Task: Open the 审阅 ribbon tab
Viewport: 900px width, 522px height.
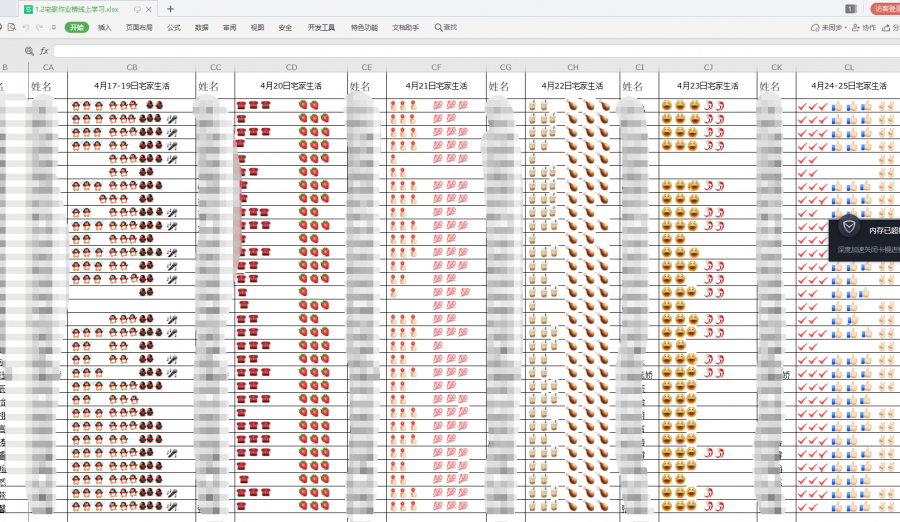Action: pos(230,27)
